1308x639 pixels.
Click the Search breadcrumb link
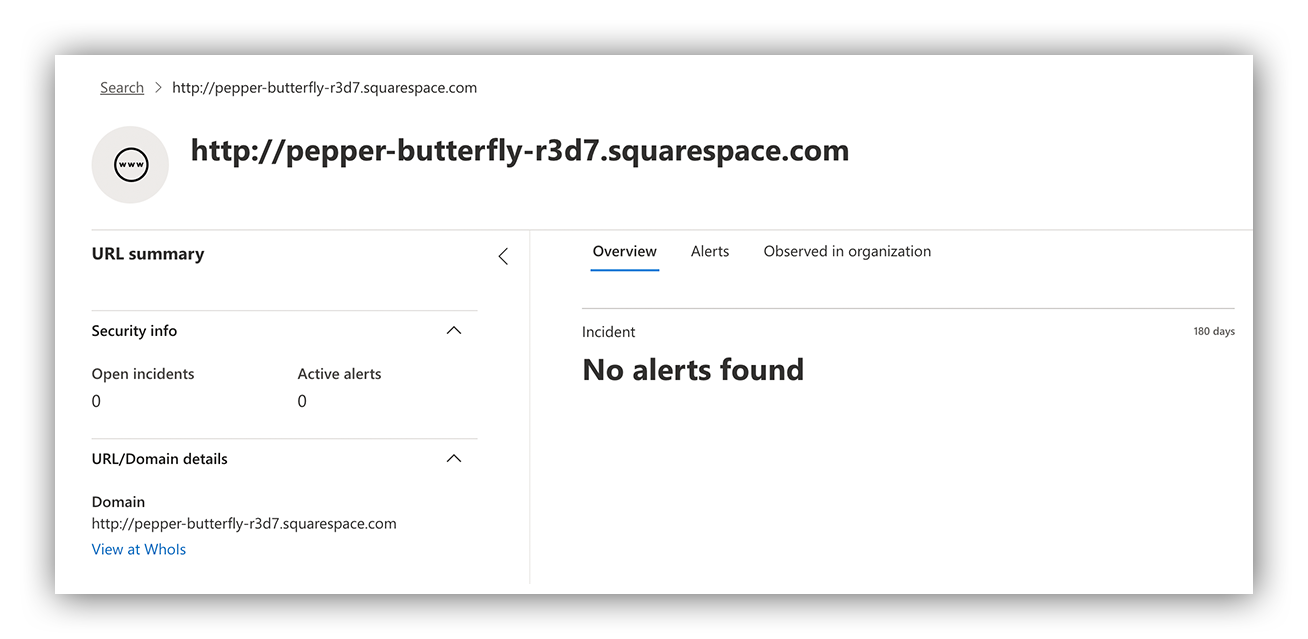pos(122,88)
